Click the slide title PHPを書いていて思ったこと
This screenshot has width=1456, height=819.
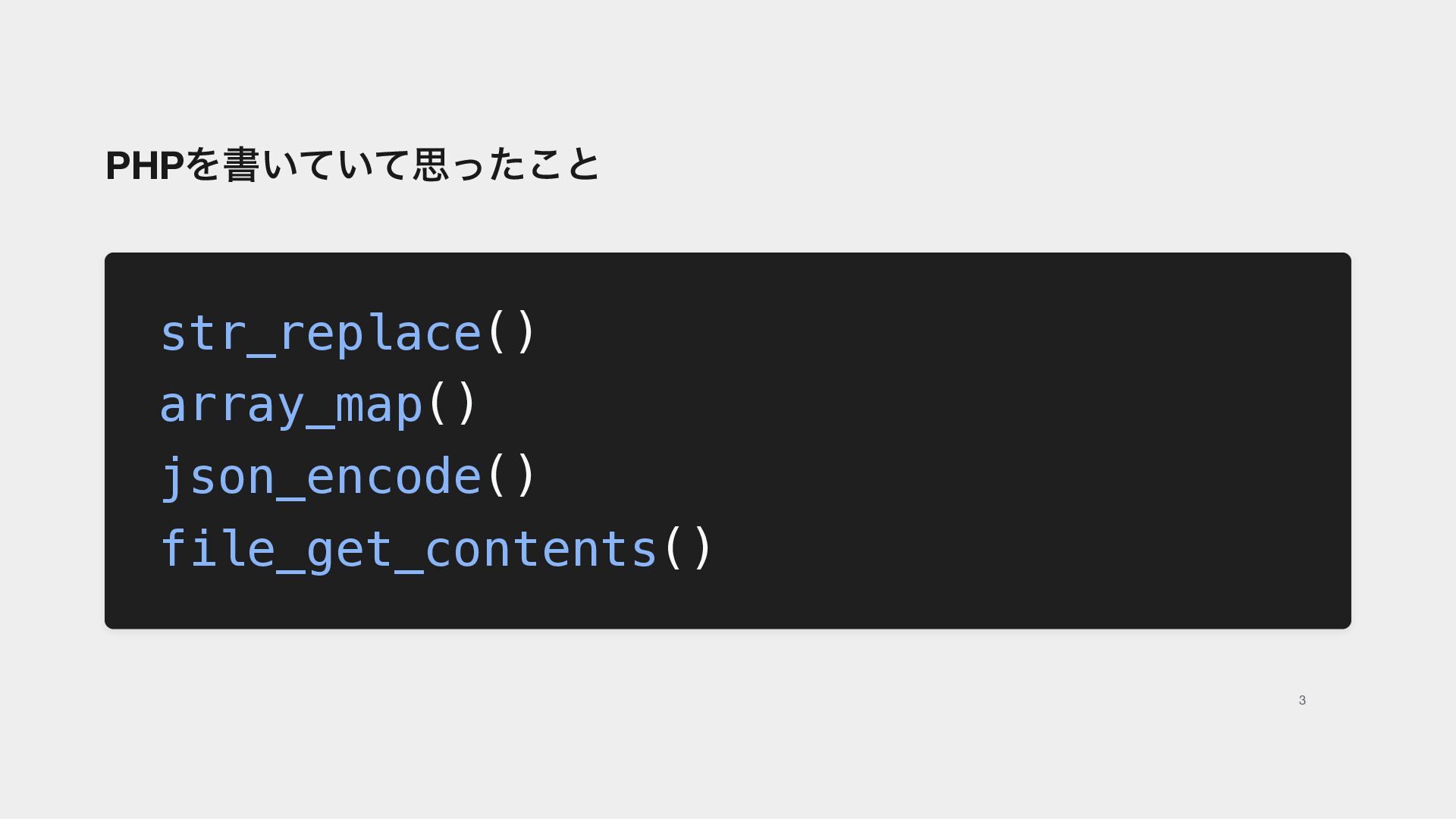coord(353,165)
